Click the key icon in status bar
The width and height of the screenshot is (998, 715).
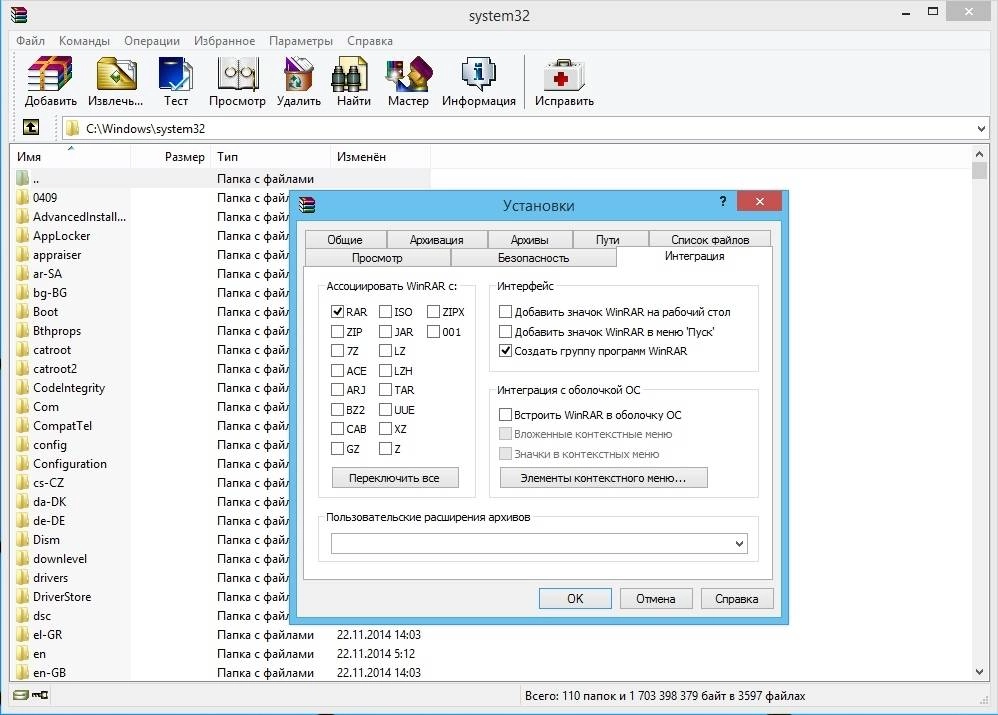pyautogui.click(x=40, y=695)
